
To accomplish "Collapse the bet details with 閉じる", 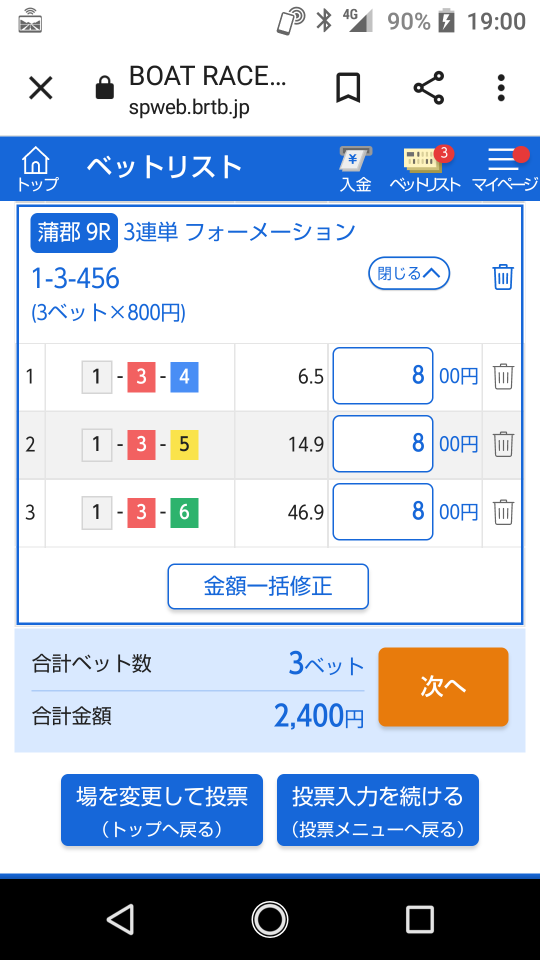I will 409,273.
